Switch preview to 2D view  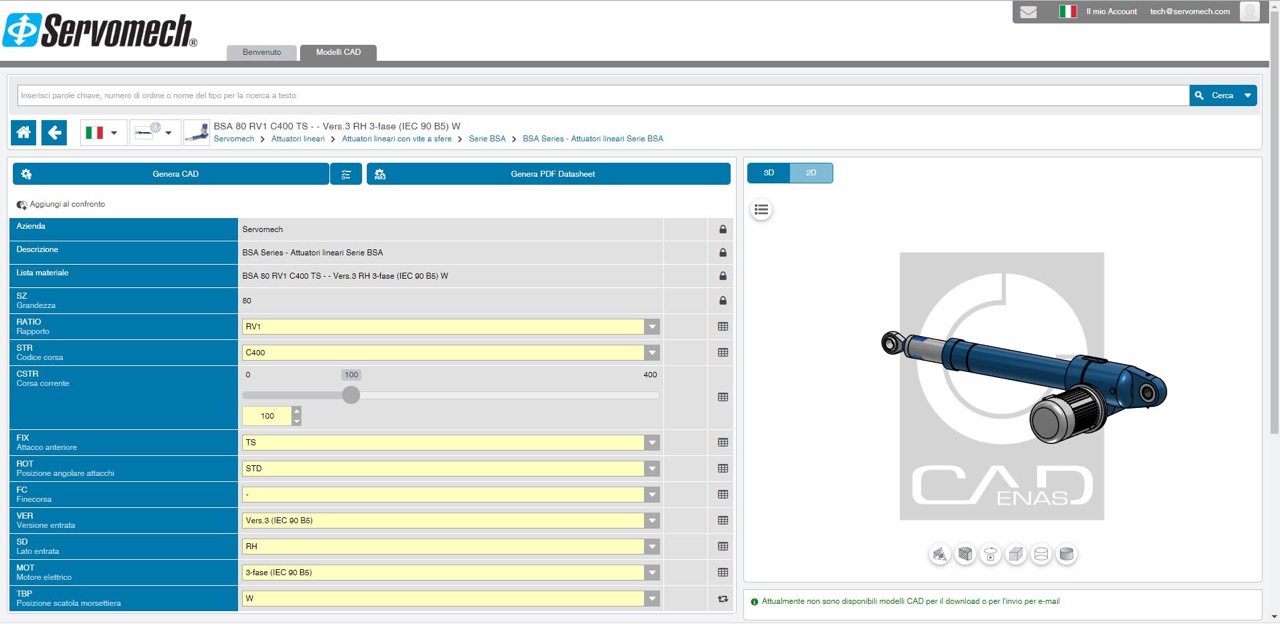(x=811, y=173)
